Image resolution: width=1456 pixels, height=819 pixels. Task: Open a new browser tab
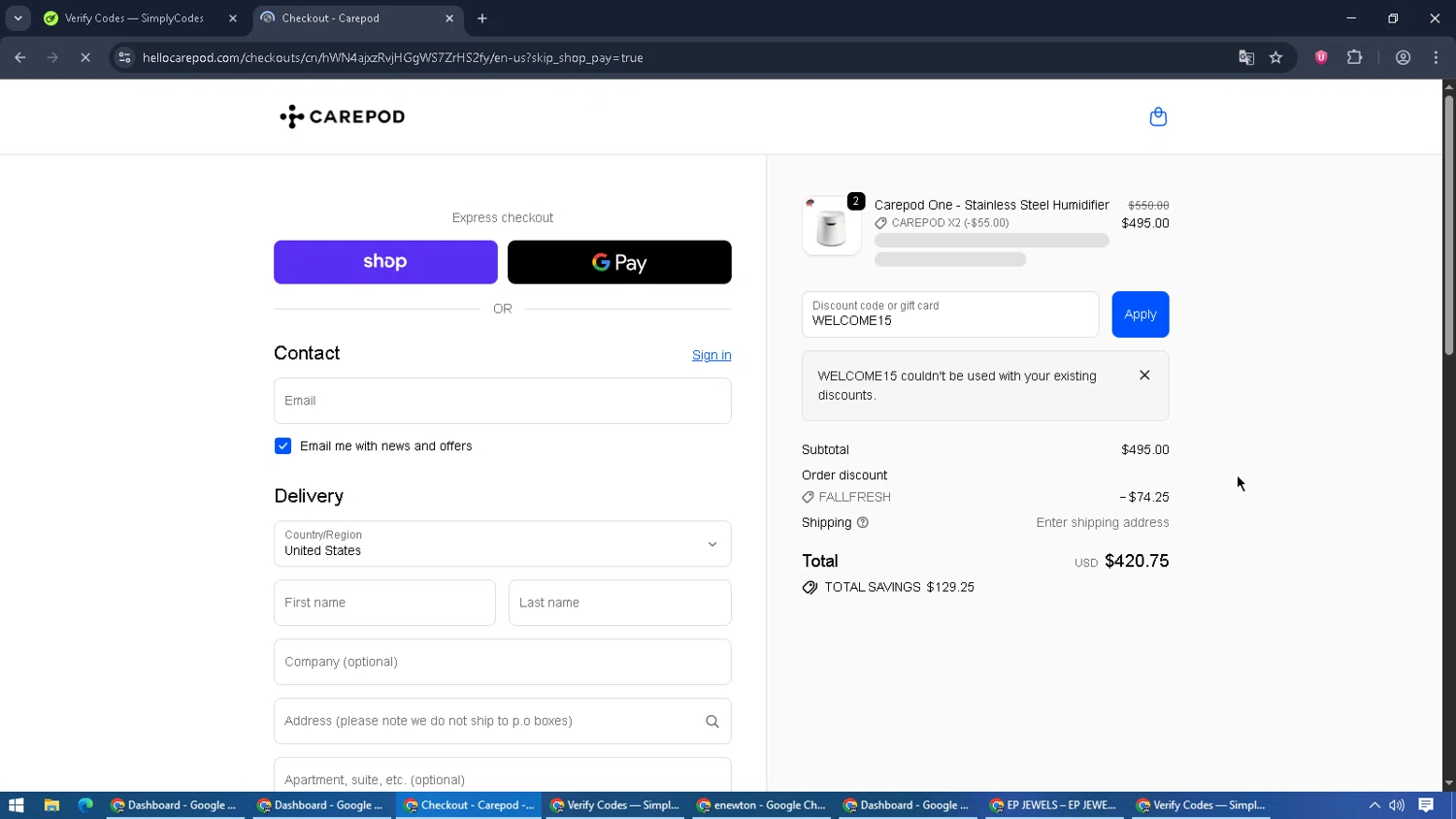pos(482,17)
